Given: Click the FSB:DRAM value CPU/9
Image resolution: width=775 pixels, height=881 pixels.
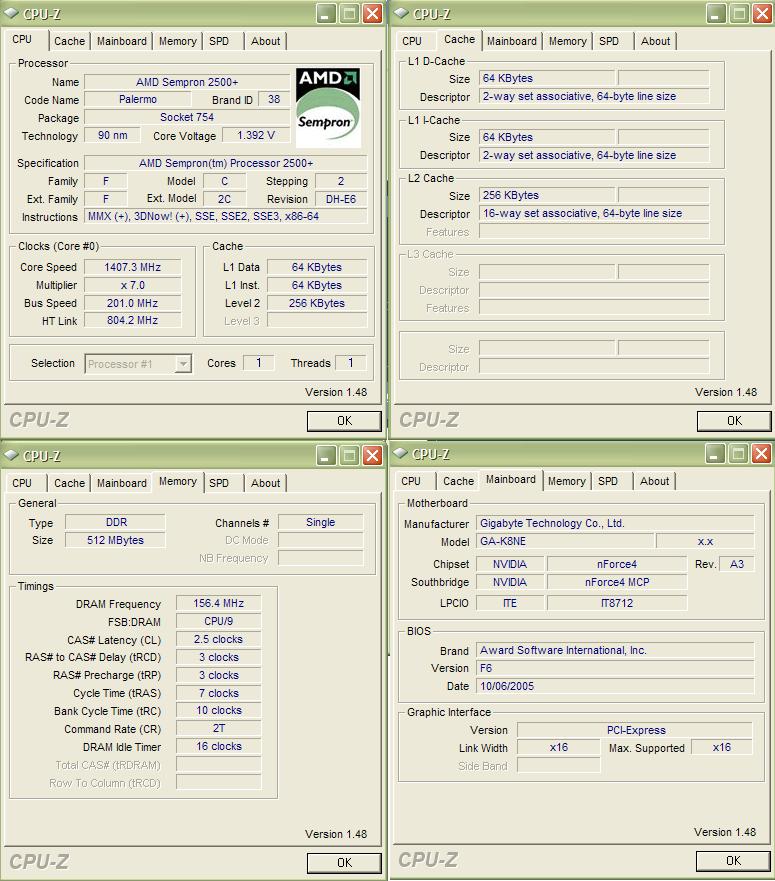Looking at the screenshot, I should [x=219, y=621].
